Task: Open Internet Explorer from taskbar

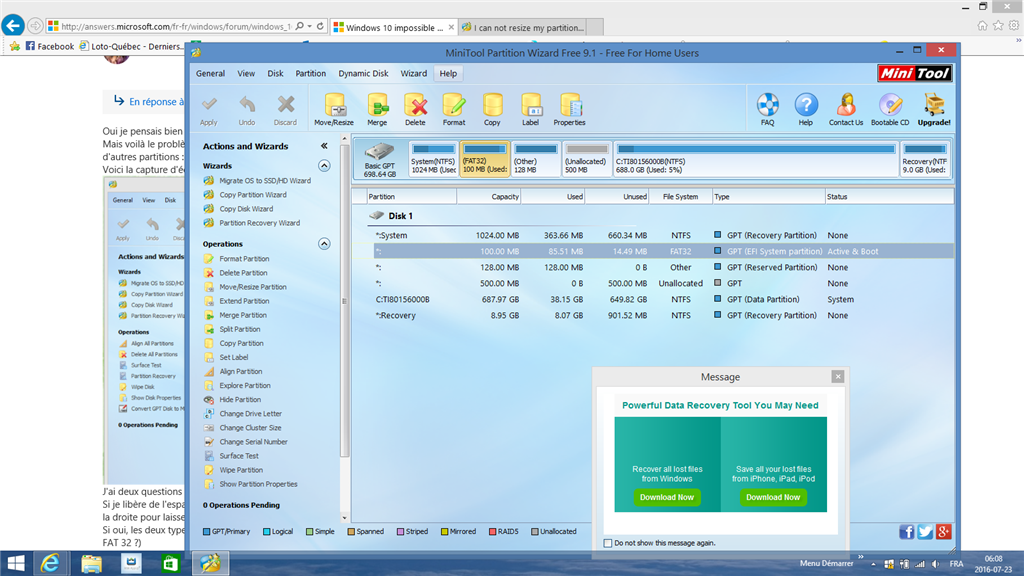Action: click(x=50, y=563)
